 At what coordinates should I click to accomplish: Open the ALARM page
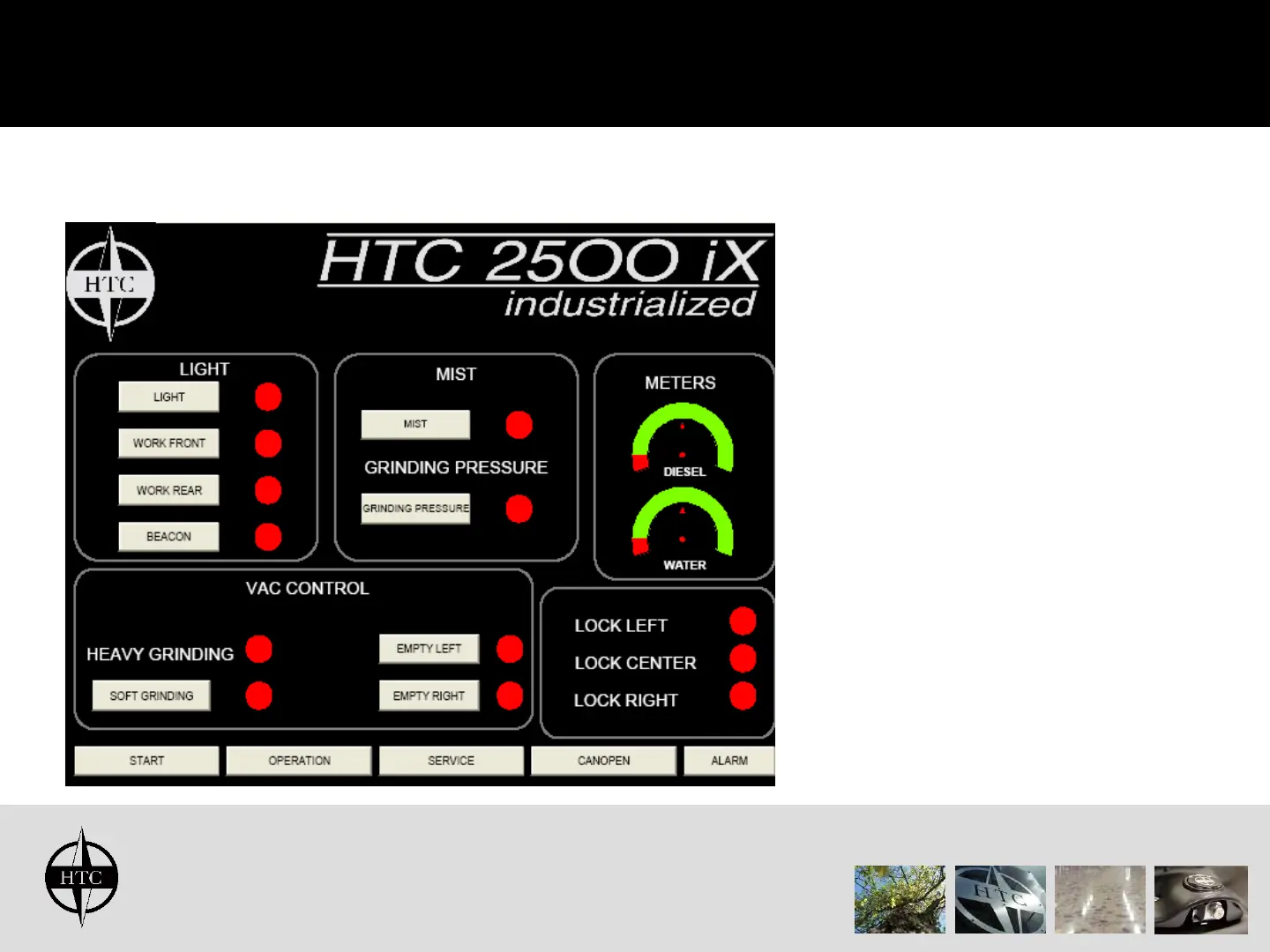pos(729,761)
